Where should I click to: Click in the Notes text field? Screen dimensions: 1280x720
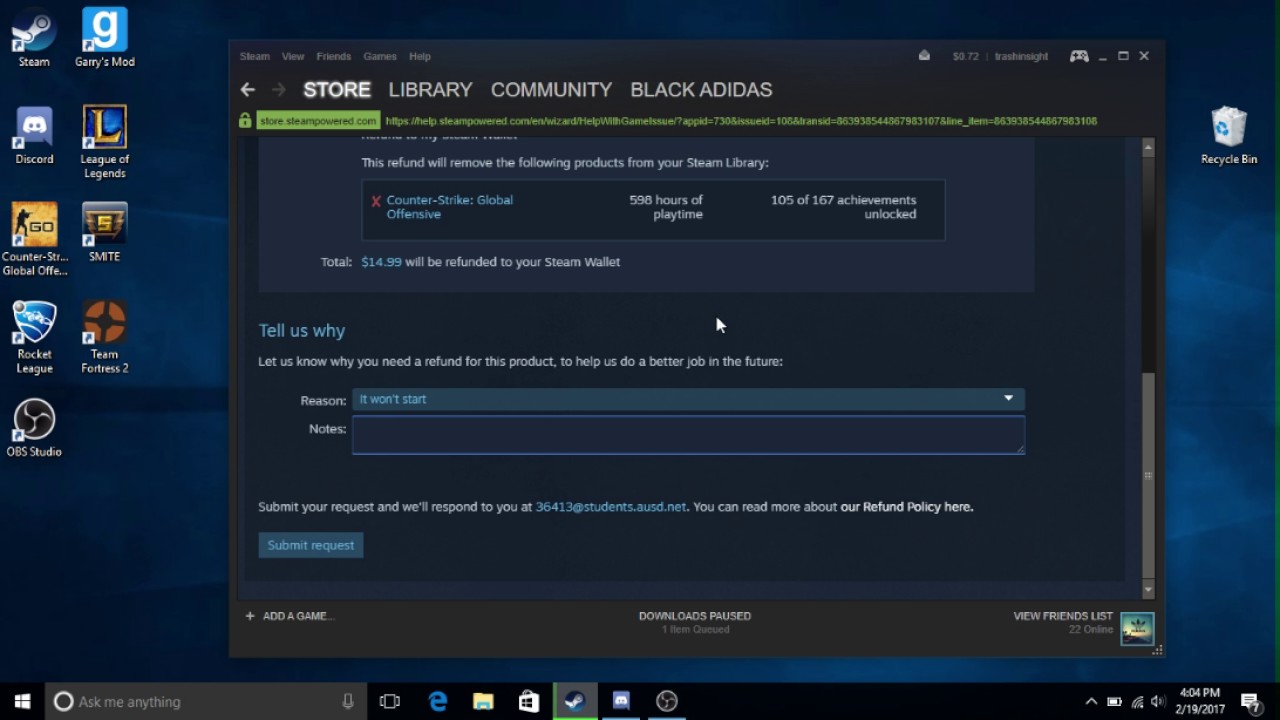(688, 435)
